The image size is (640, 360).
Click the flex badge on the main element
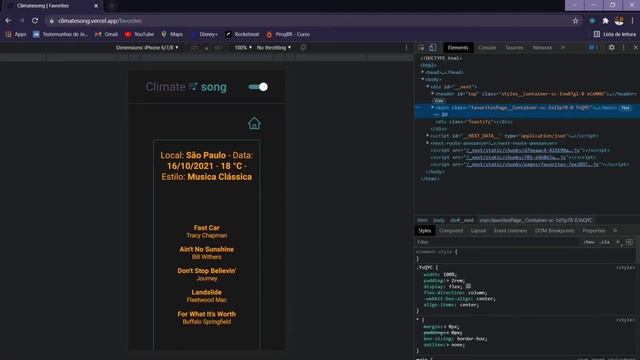(x=626, y=108)
